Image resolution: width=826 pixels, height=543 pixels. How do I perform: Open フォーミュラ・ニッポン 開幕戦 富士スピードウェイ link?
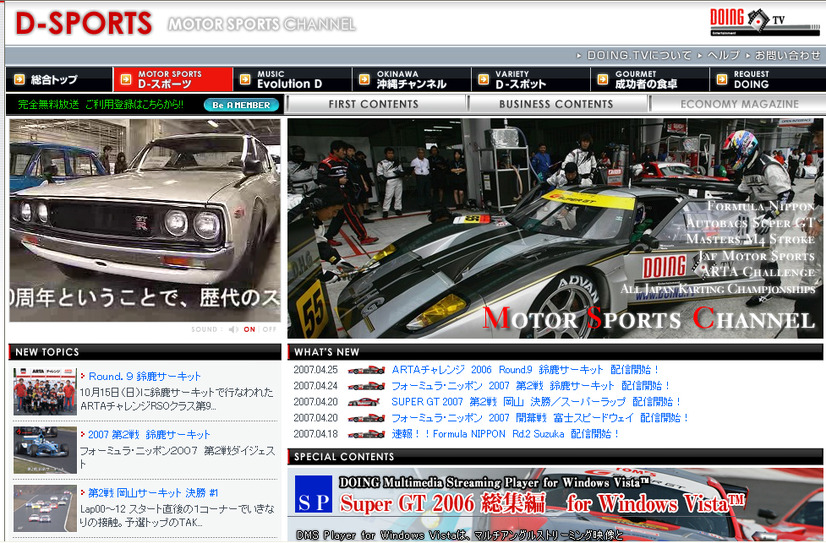point(540,418)
